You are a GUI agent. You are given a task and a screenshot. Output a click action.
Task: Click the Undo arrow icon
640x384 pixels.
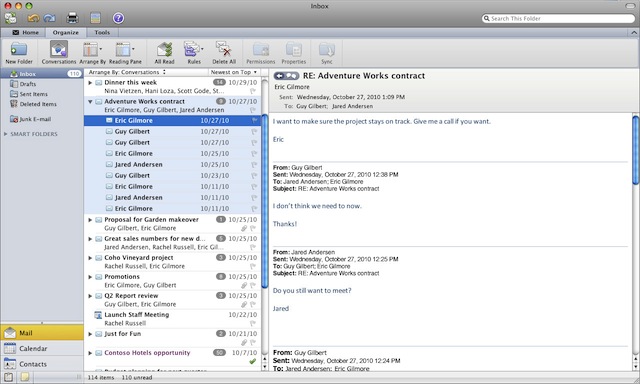(33, 18)
